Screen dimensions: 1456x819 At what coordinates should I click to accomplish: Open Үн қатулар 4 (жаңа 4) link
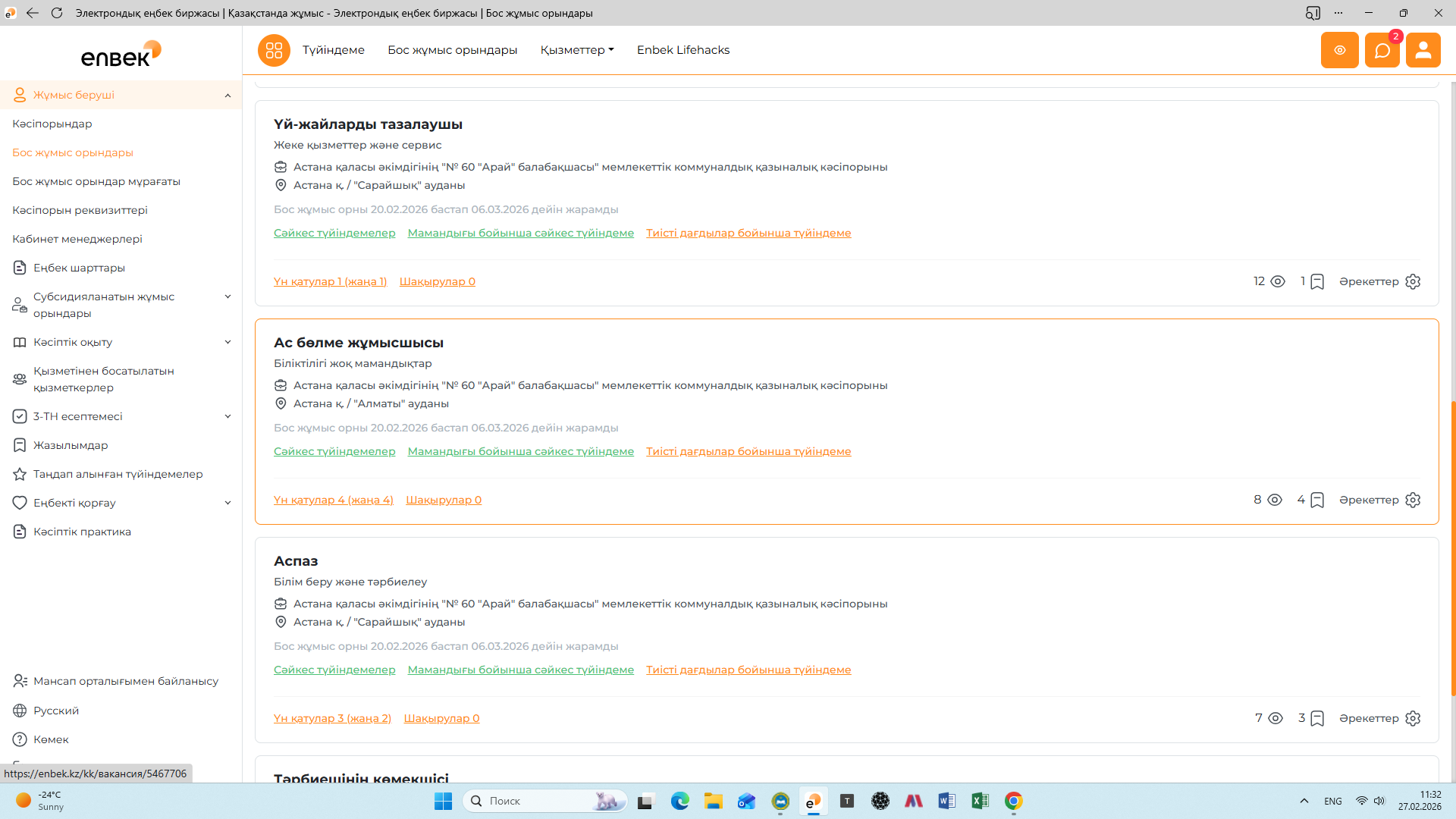pyautogui.click(x=333, y=500)
